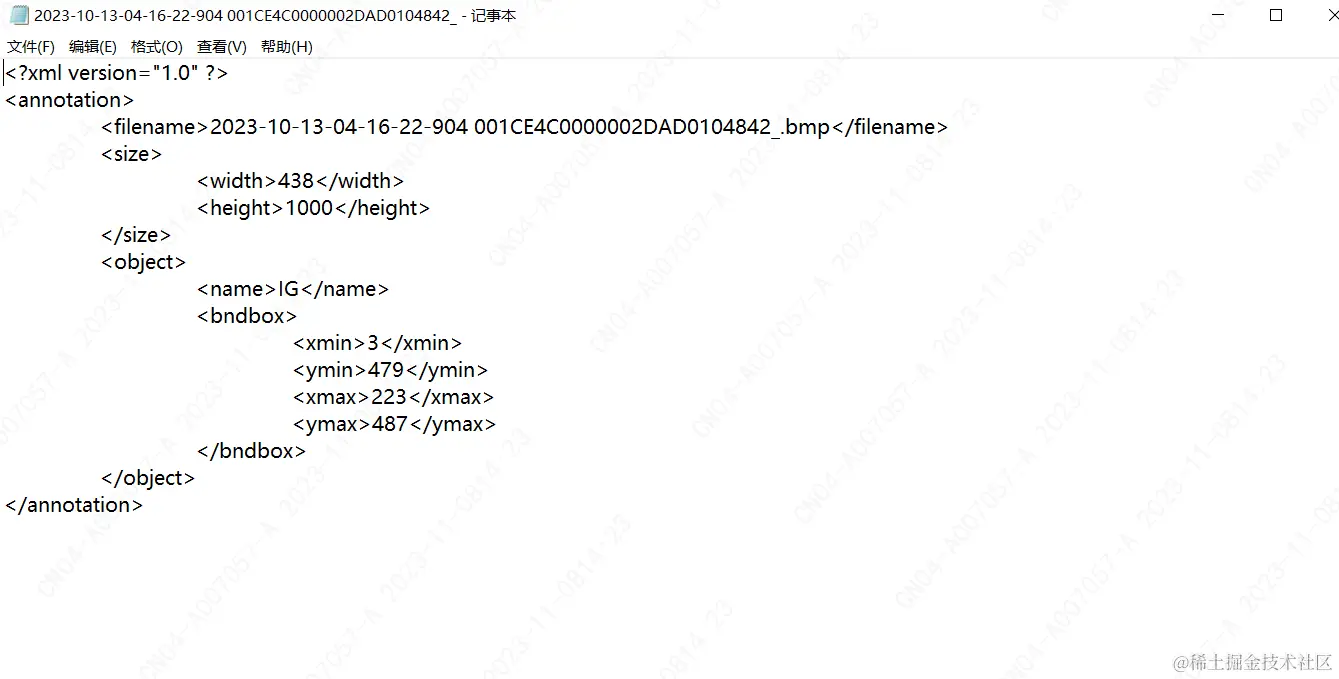Viewport: 1339px width, 679px height.
Task: Place cursor in the filename tag line
Action: [x=525, y=127]
